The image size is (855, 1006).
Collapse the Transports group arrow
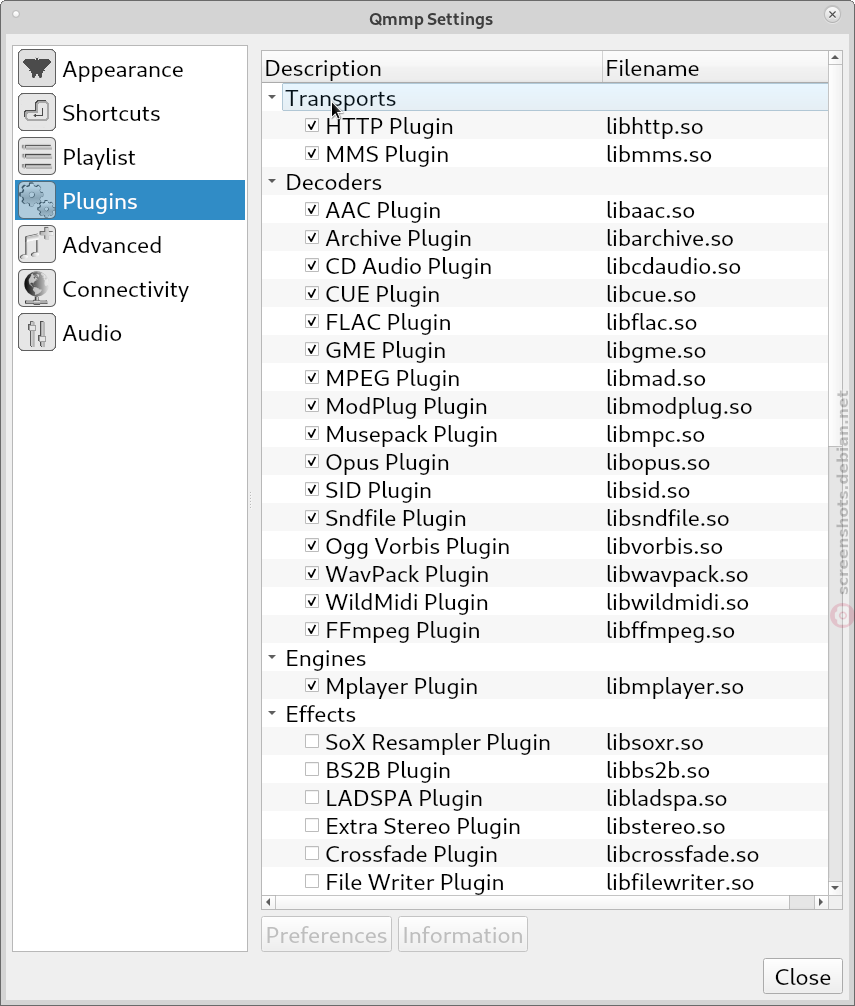coord(272,98)
